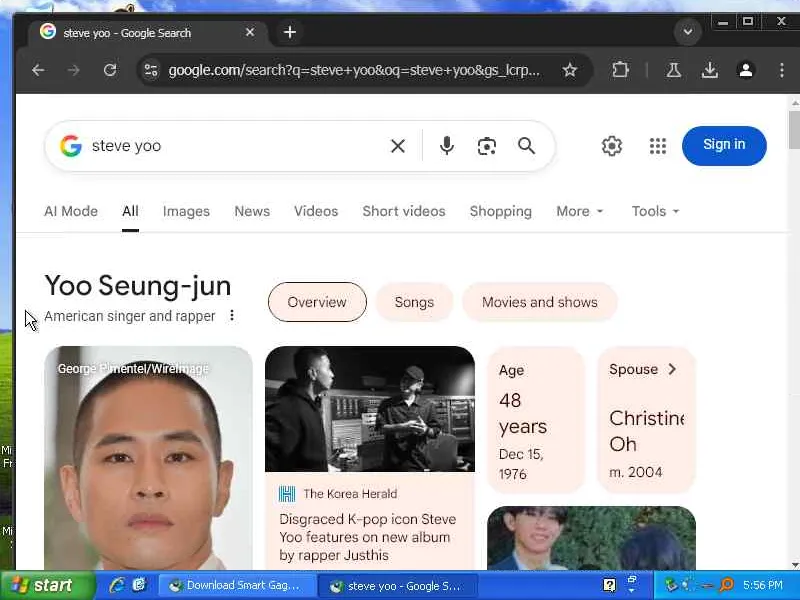The height and width of the screenshot is (600, 800).
Task: Open the tab search dropdown arrow
Action: click(687, 32)
